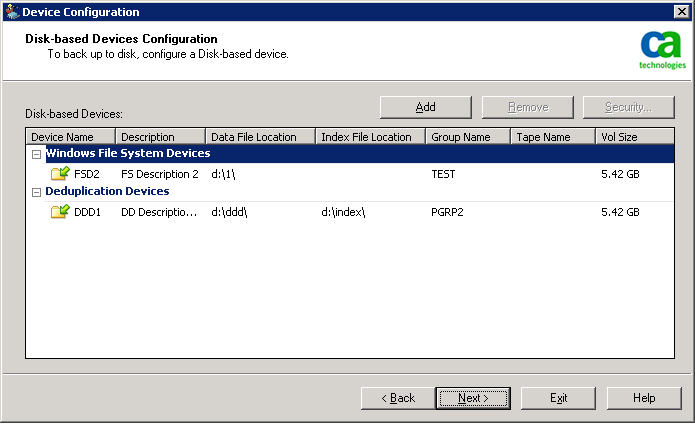Exit the Device Configuration wizard
This screenshot has width=695, height=424.
click(x=559, y=398)
